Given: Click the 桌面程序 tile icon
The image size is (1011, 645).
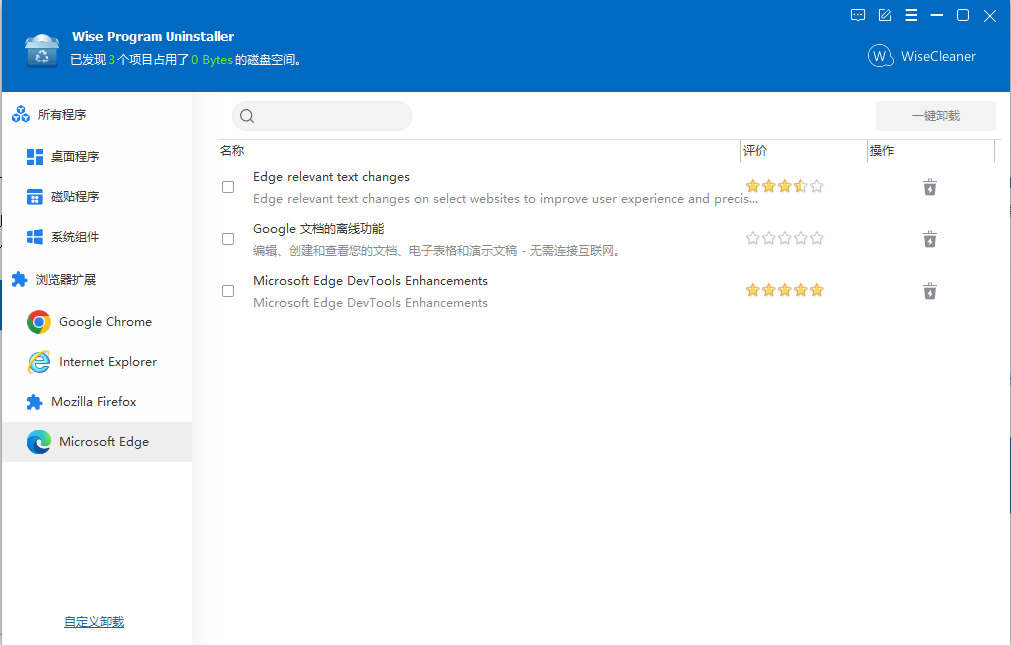Looking at the screenshot, I should coord(35,157).
